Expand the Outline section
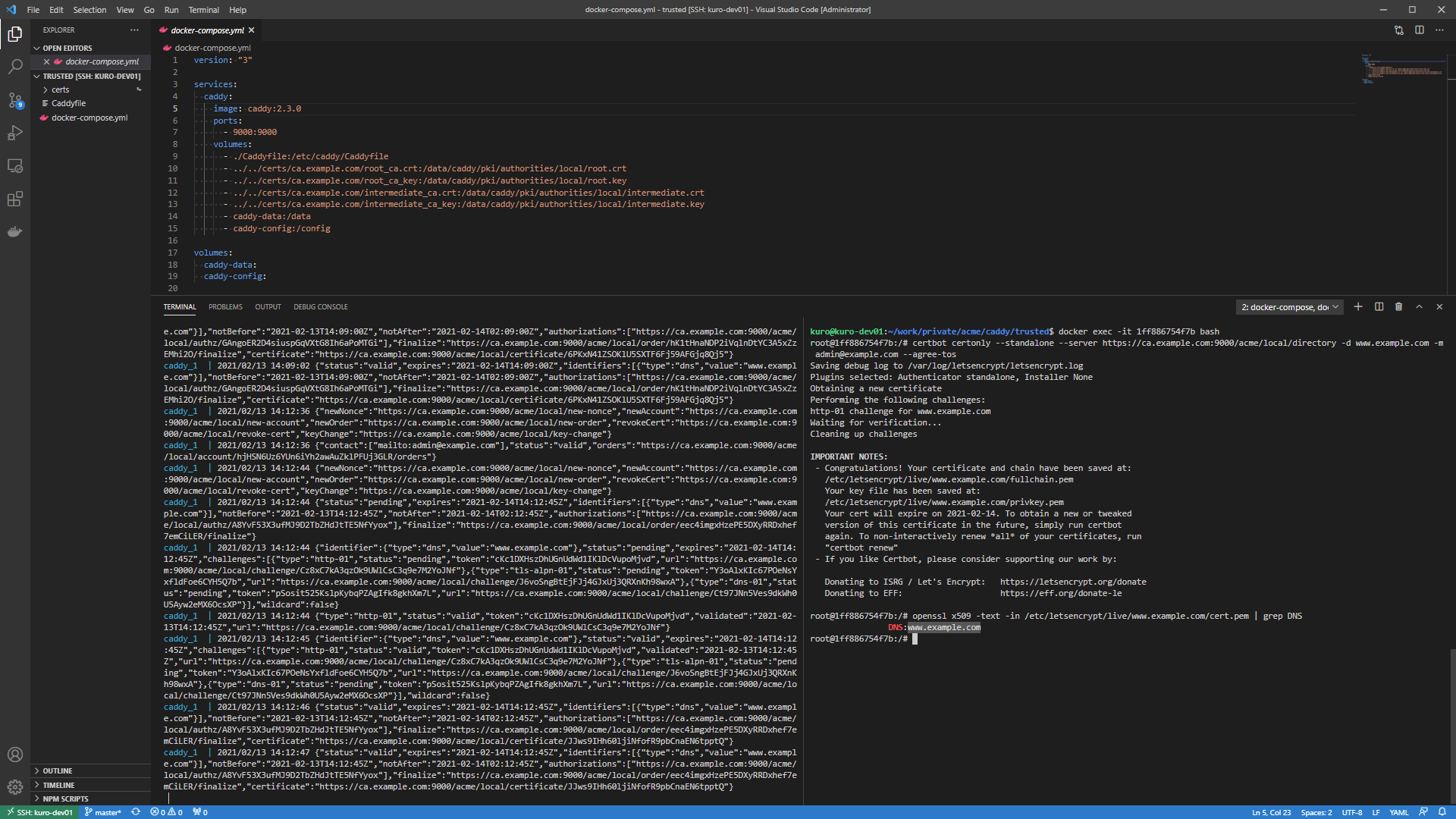The height and width of the screenshot is (819, 1456). coord(58,770)
